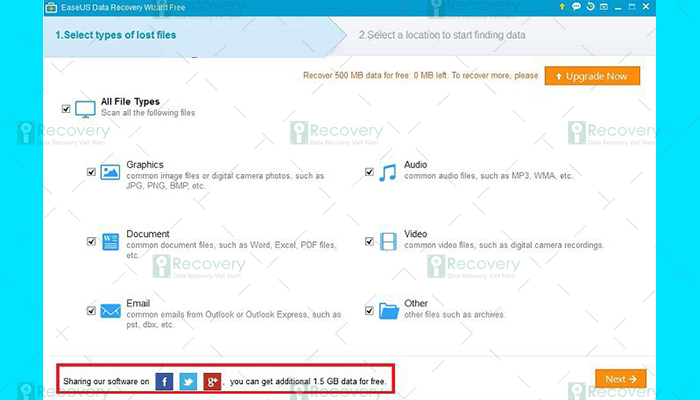Share software on Twitter
The height and width of the screenshot is (400, 700).
tap(188, 382)
